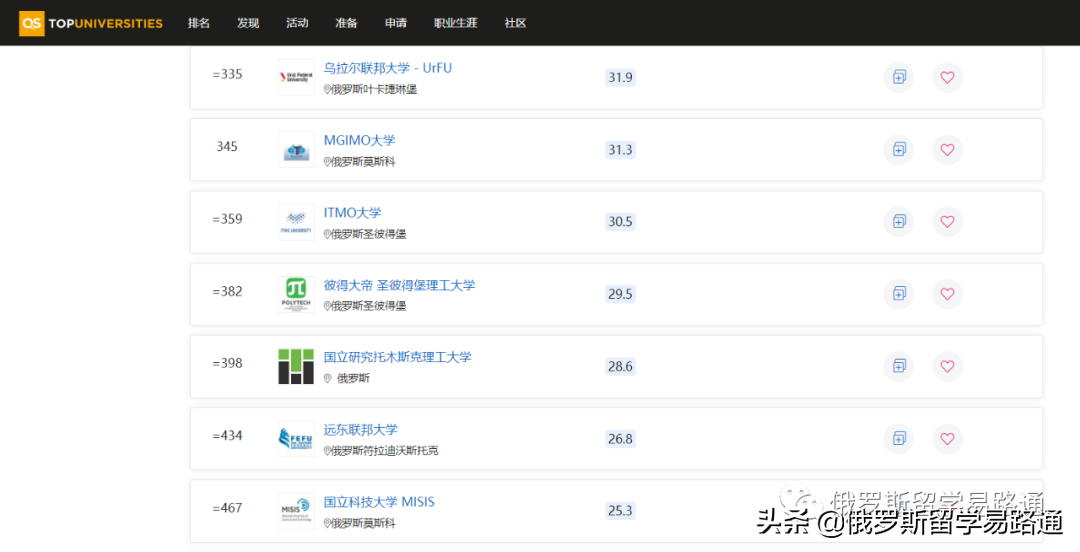Viewport: 1080px width, 552px height.
Task: Click rank =434 text
Action: point(227,436)
